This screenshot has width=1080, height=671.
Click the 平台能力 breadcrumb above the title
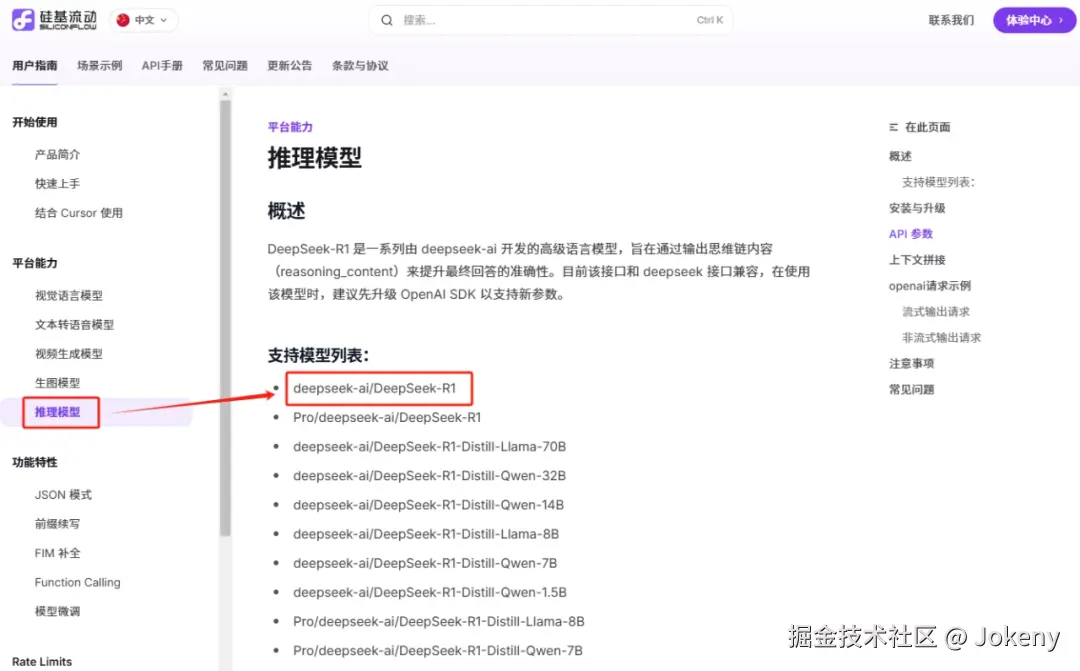(290, 127)
